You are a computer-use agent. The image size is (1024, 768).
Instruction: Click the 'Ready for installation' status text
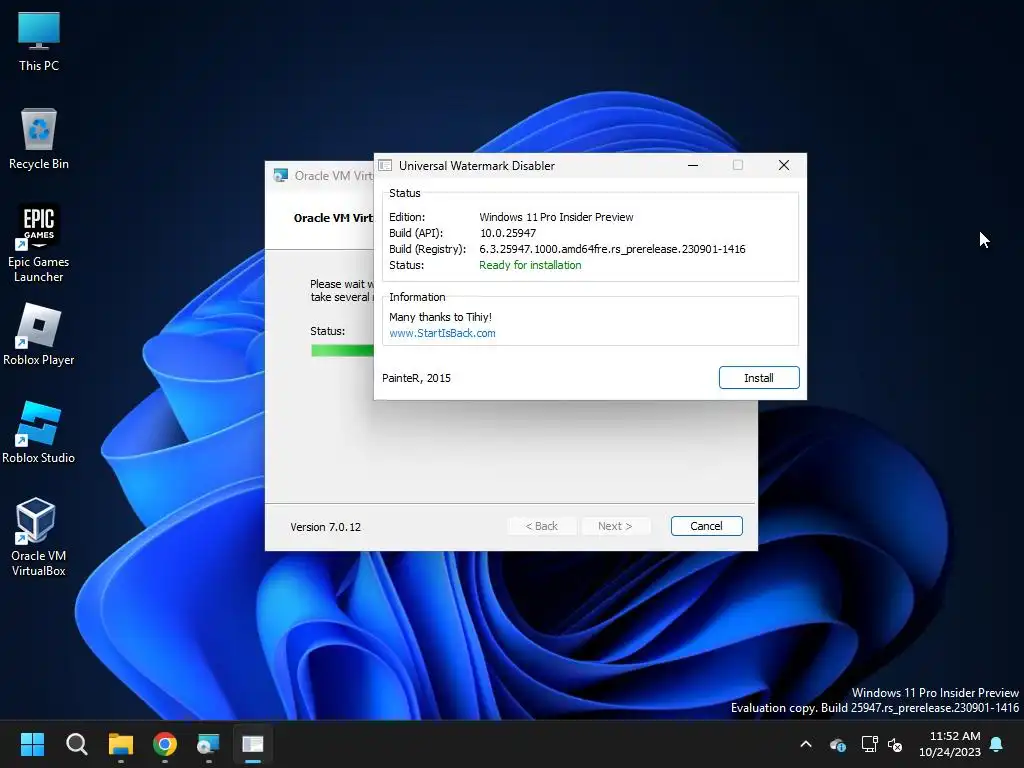click(530, 265)
